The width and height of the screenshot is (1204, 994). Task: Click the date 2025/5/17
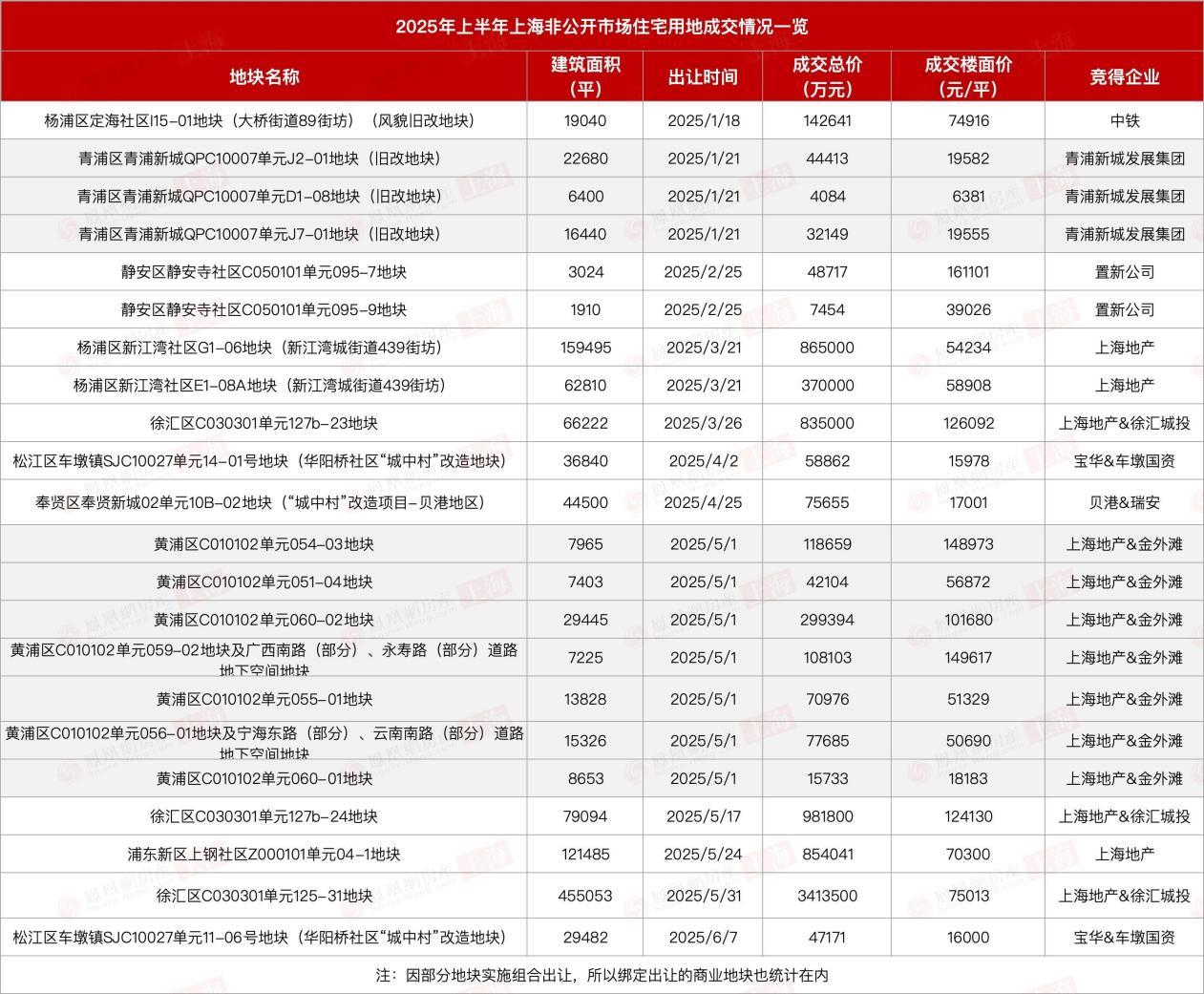tap(703, 817)
